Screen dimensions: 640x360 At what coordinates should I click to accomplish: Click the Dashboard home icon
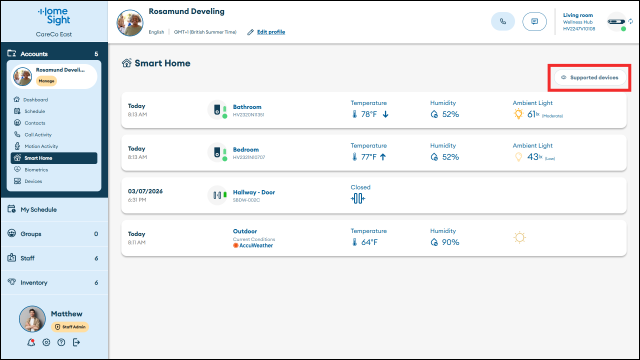17,99
